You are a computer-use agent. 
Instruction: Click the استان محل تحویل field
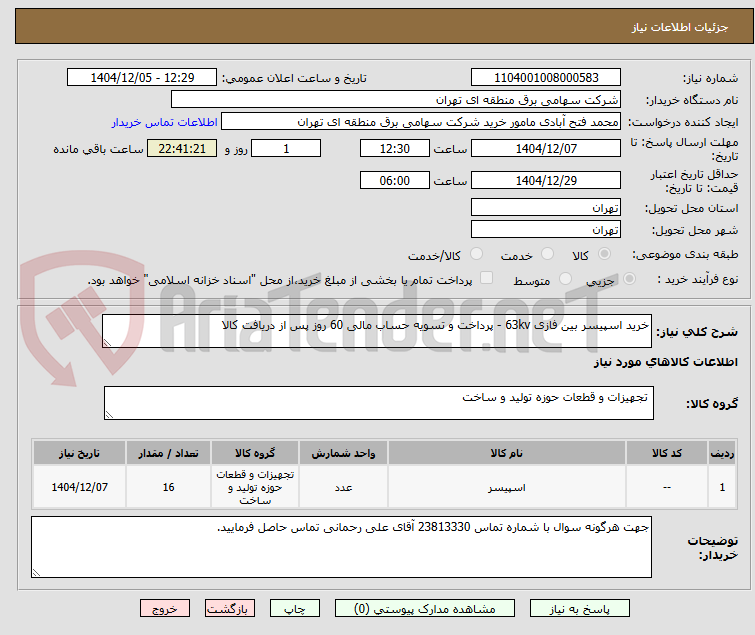click(546, 207)
